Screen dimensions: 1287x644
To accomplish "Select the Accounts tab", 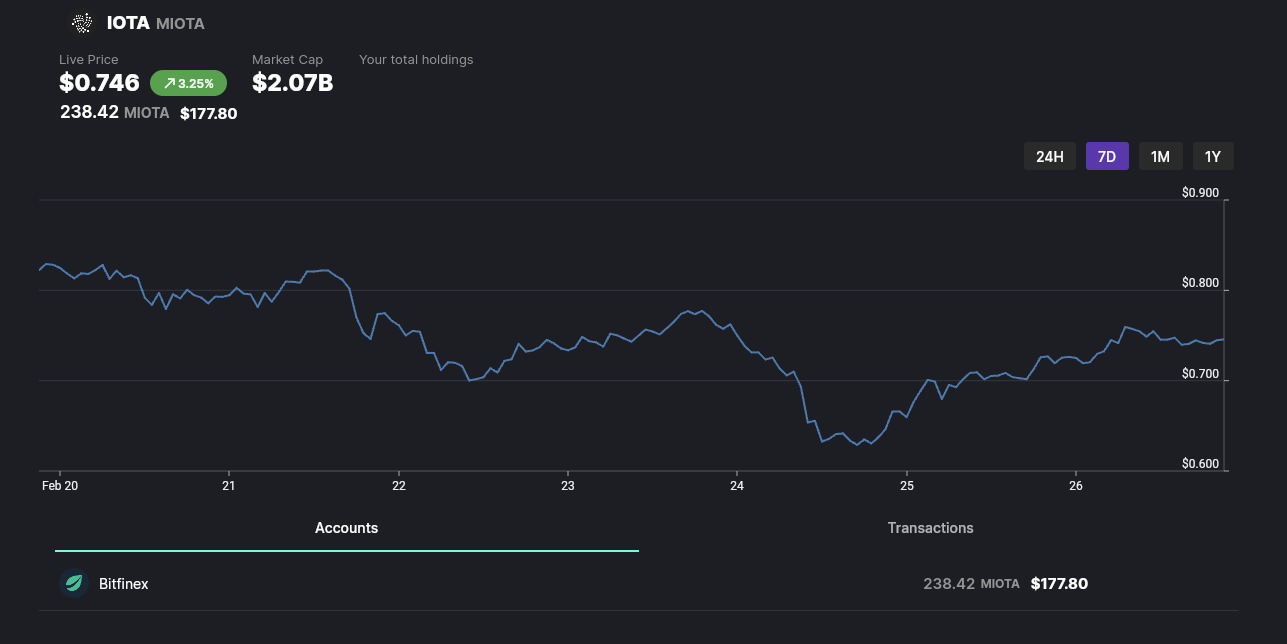I will 346,527.
